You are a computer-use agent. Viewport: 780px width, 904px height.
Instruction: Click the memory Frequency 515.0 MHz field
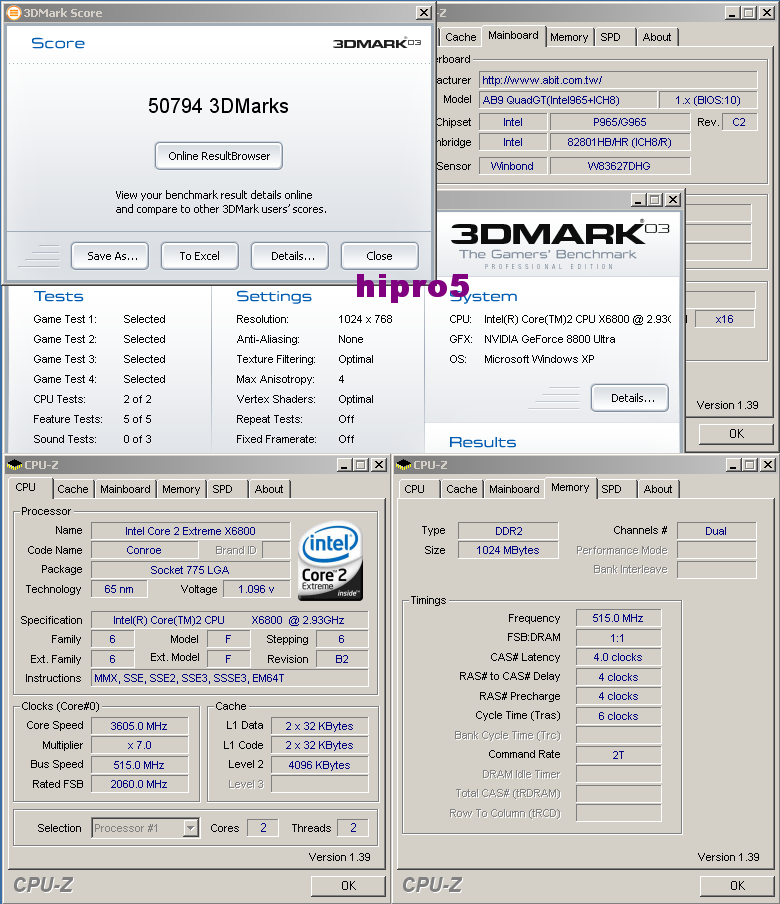(x=618, y=618)
